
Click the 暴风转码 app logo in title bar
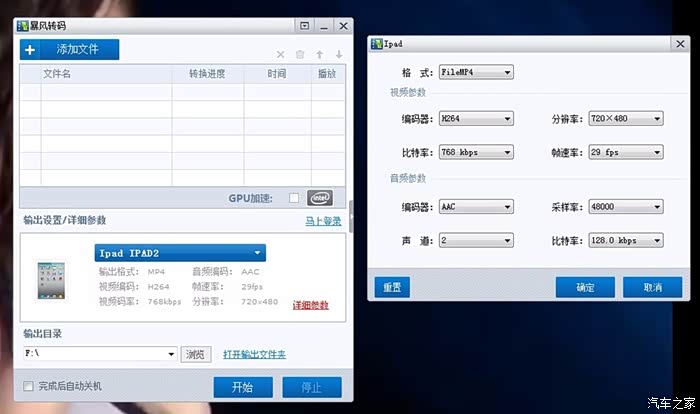tap(22, 26)
